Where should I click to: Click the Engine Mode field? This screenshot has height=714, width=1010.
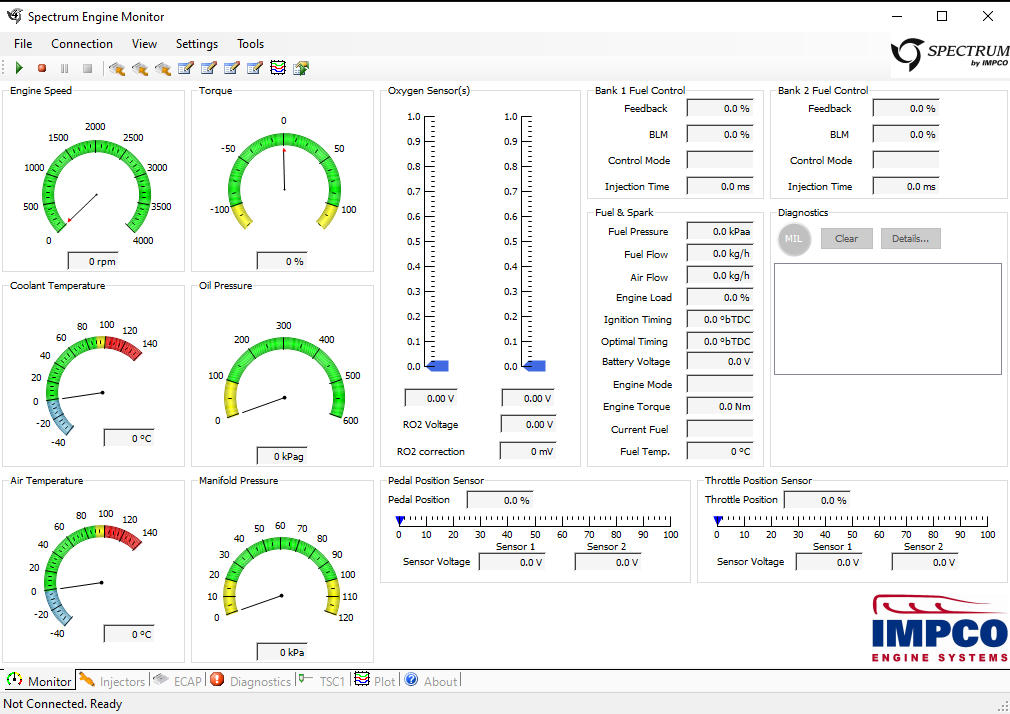coord(719,384)
